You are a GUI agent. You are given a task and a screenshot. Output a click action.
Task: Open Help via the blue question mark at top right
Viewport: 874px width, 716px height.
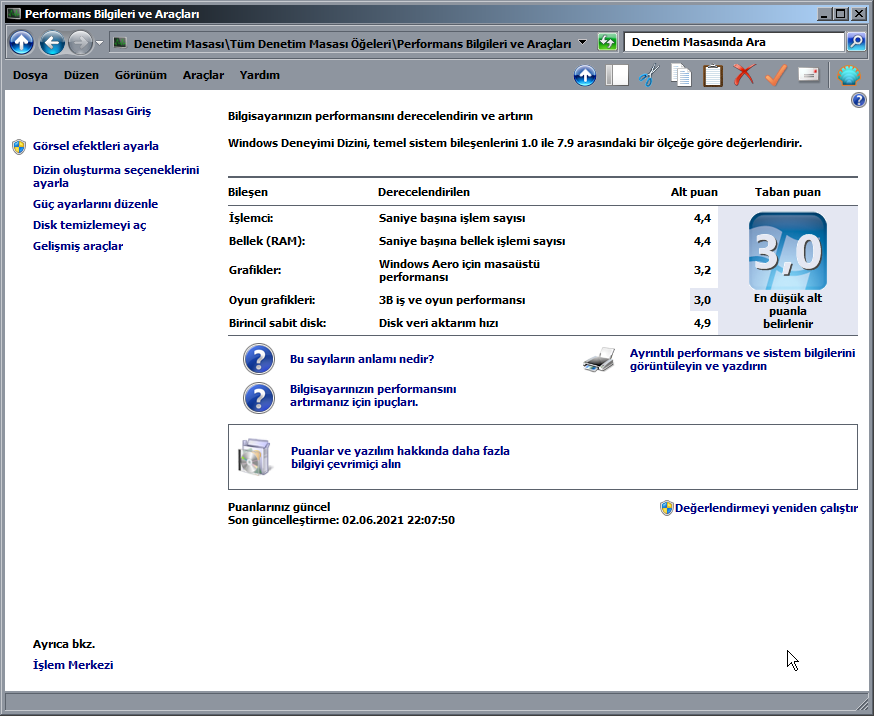tap(858, 100)
